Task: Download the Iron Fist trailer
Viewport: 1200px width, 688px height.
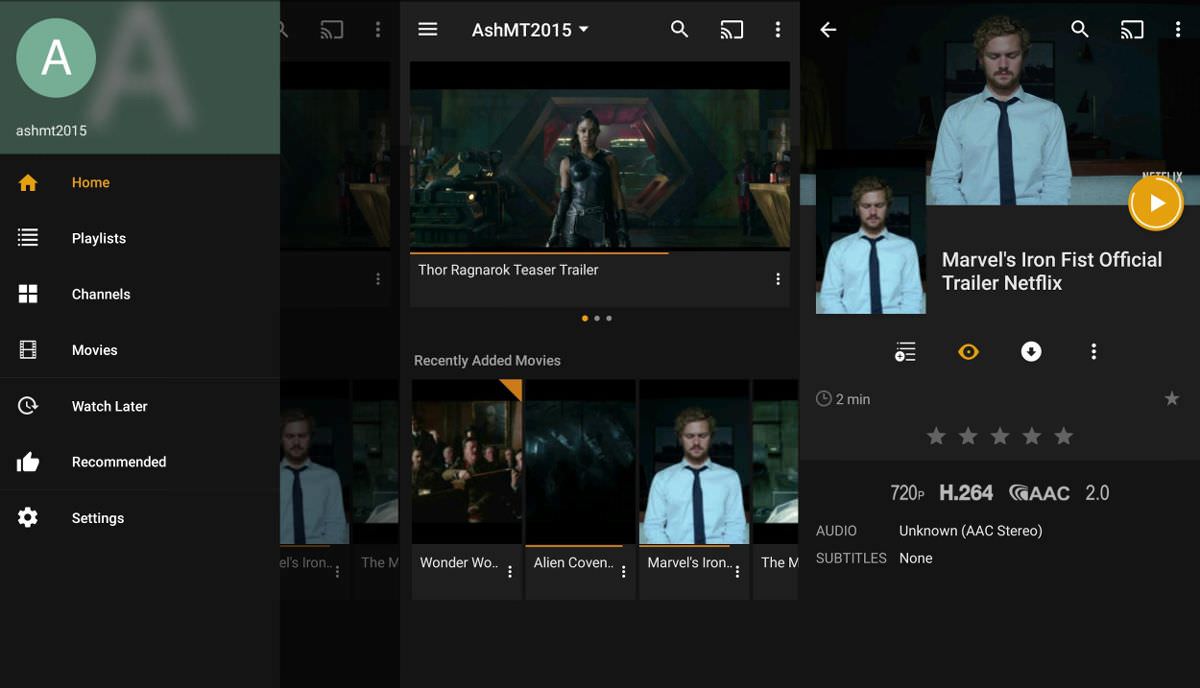Action: click(x=1031, y=352)
